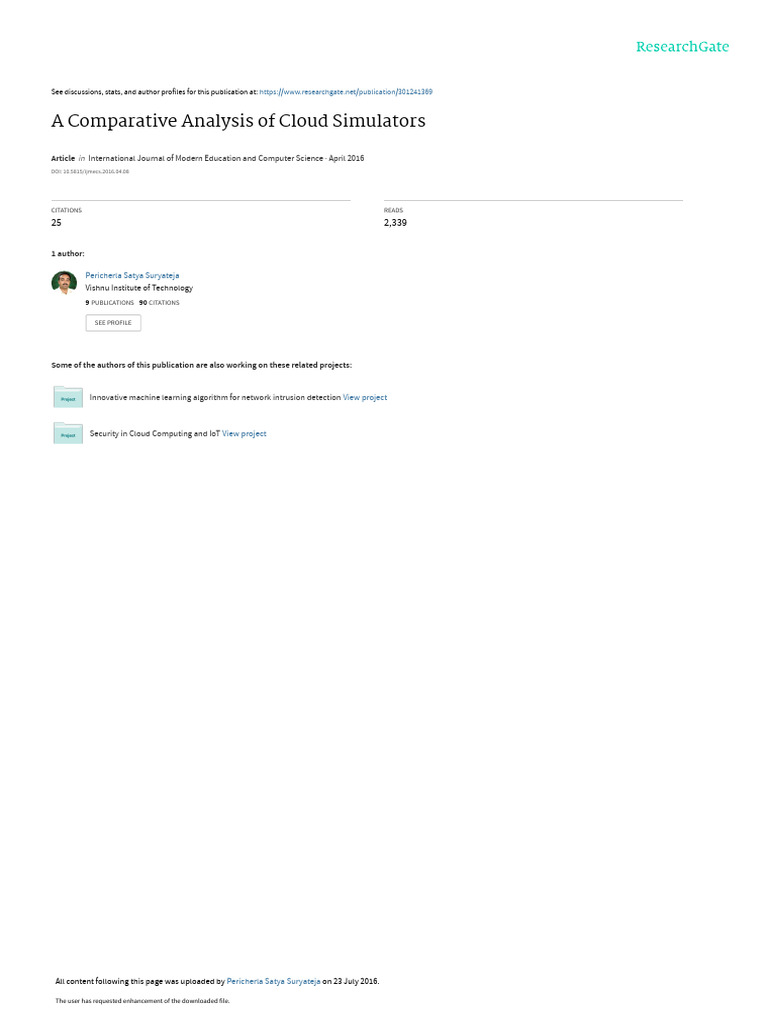
Task: Click the 90 citations author stat
Action: 159,303
